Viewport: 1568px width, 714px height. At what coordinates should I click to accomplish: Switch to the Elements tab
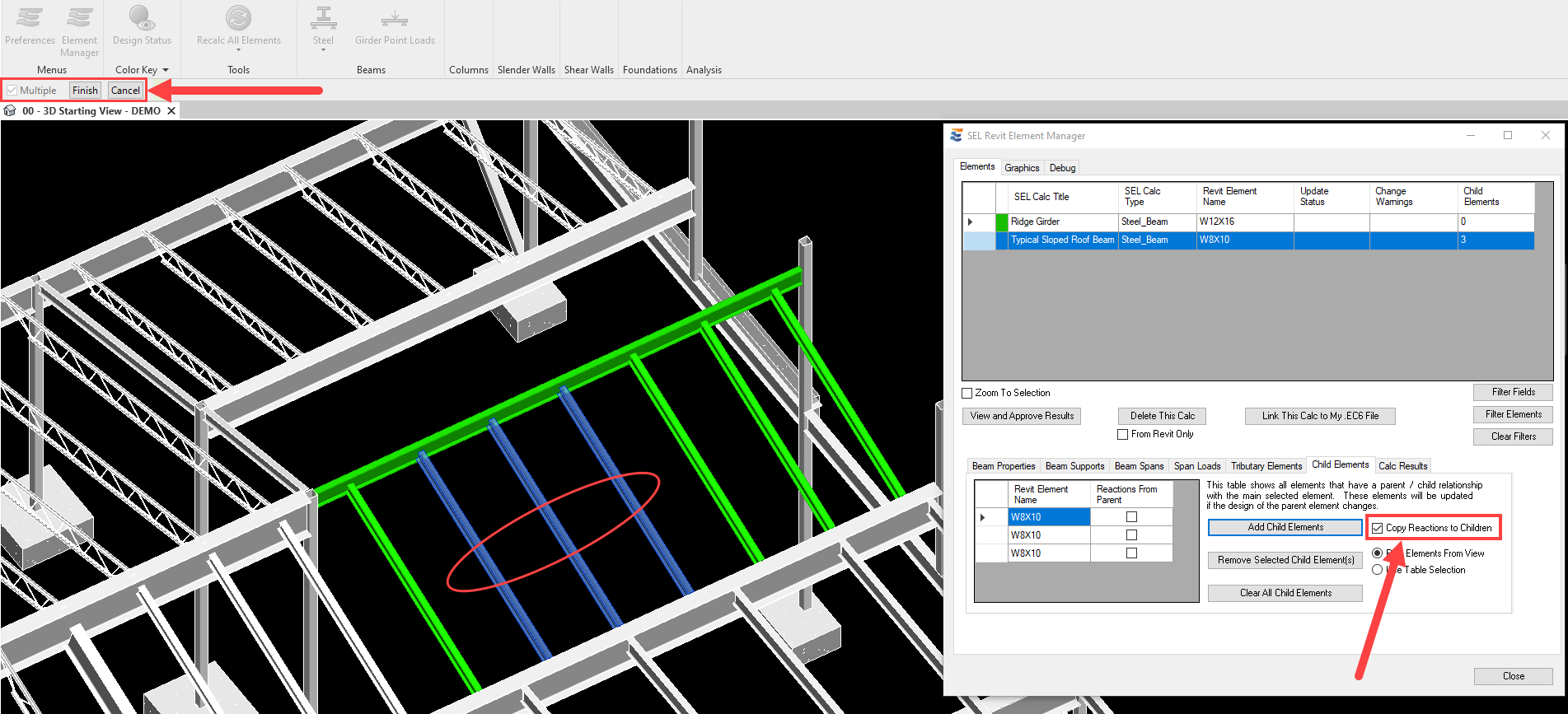(x=977, y=166)
